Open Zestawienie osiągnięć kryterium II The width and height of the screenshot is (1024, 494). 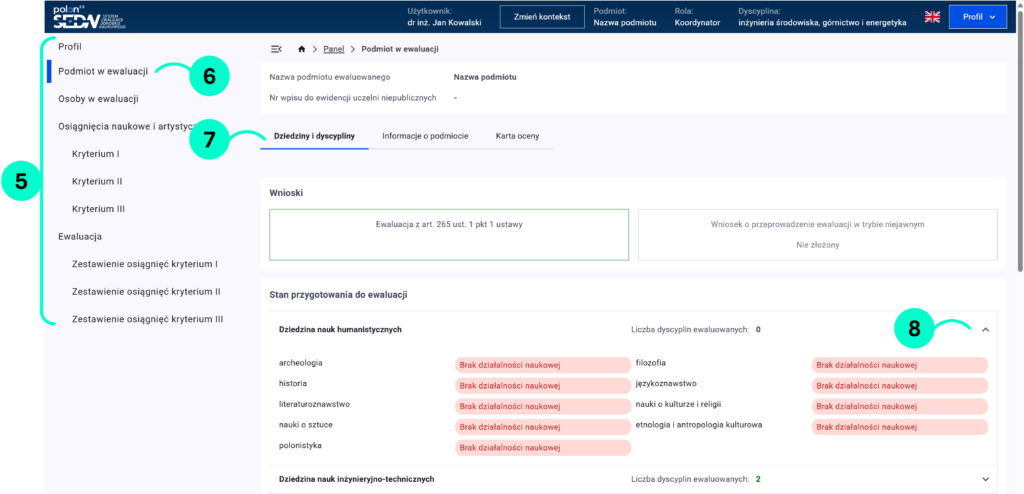(146, 292)
